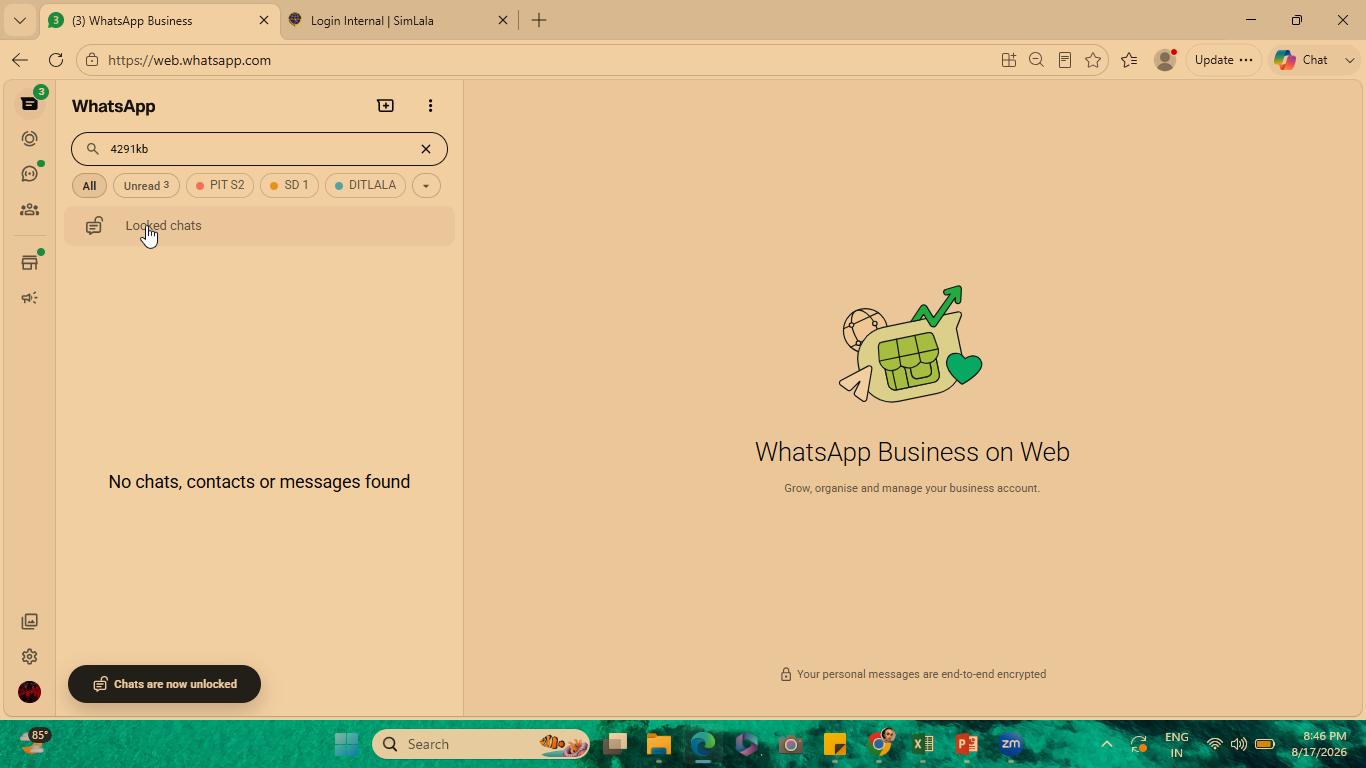Toggle the DITLALA label filter
This screenshot has height=768, width=1366.
(x=365, y=185)
